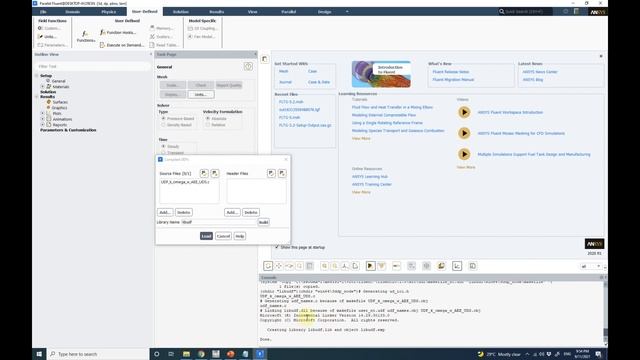Expand Plots in outline tree
The height and width of the screenshot is (360, 640).
coord(42,113)
